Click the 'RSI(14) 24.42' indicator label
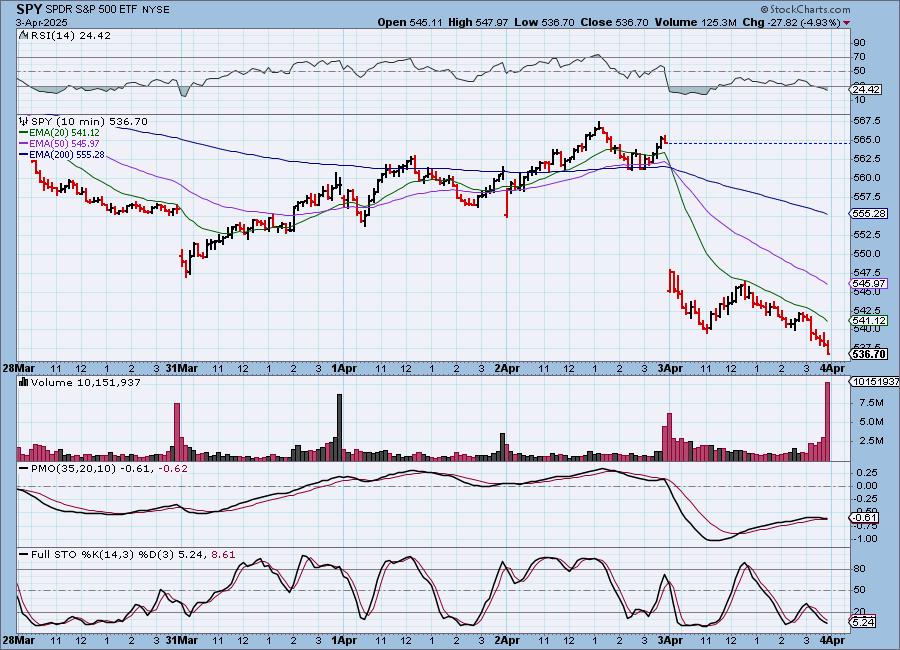The image size is (900, 650). 71,35
